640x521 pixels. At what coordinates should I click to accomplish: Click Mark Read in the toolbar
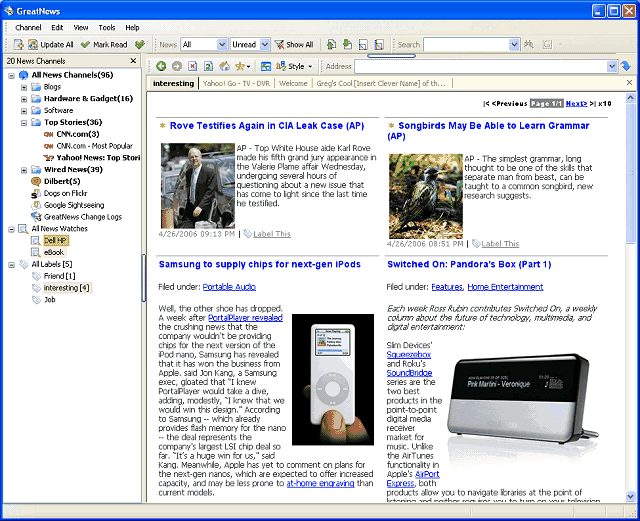pyautogui.click(x=104, y=45)
